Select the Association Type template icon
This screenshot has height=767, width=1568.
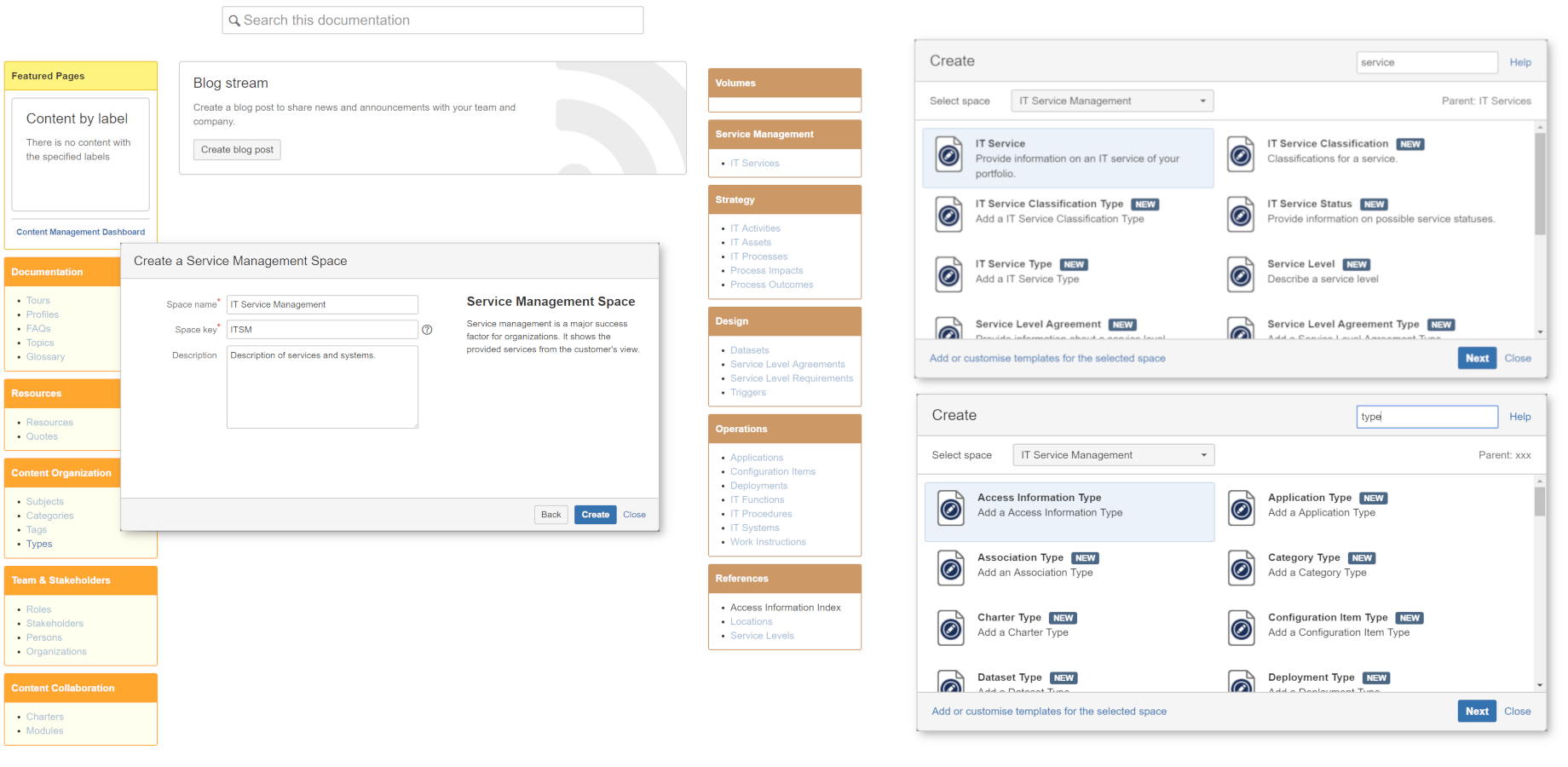point(950,568)
